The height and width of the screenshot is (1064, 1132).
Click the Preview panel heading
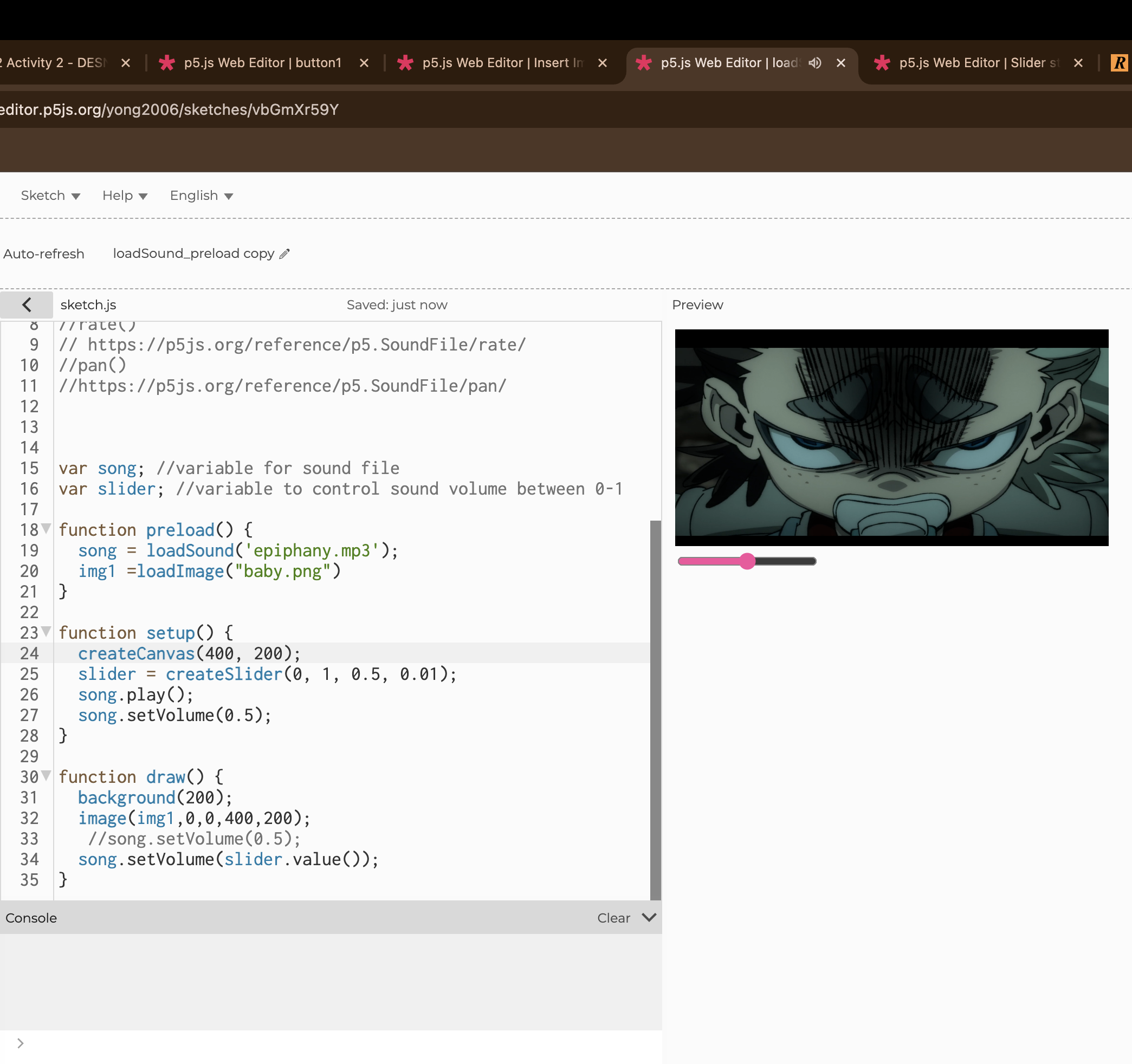697,304
